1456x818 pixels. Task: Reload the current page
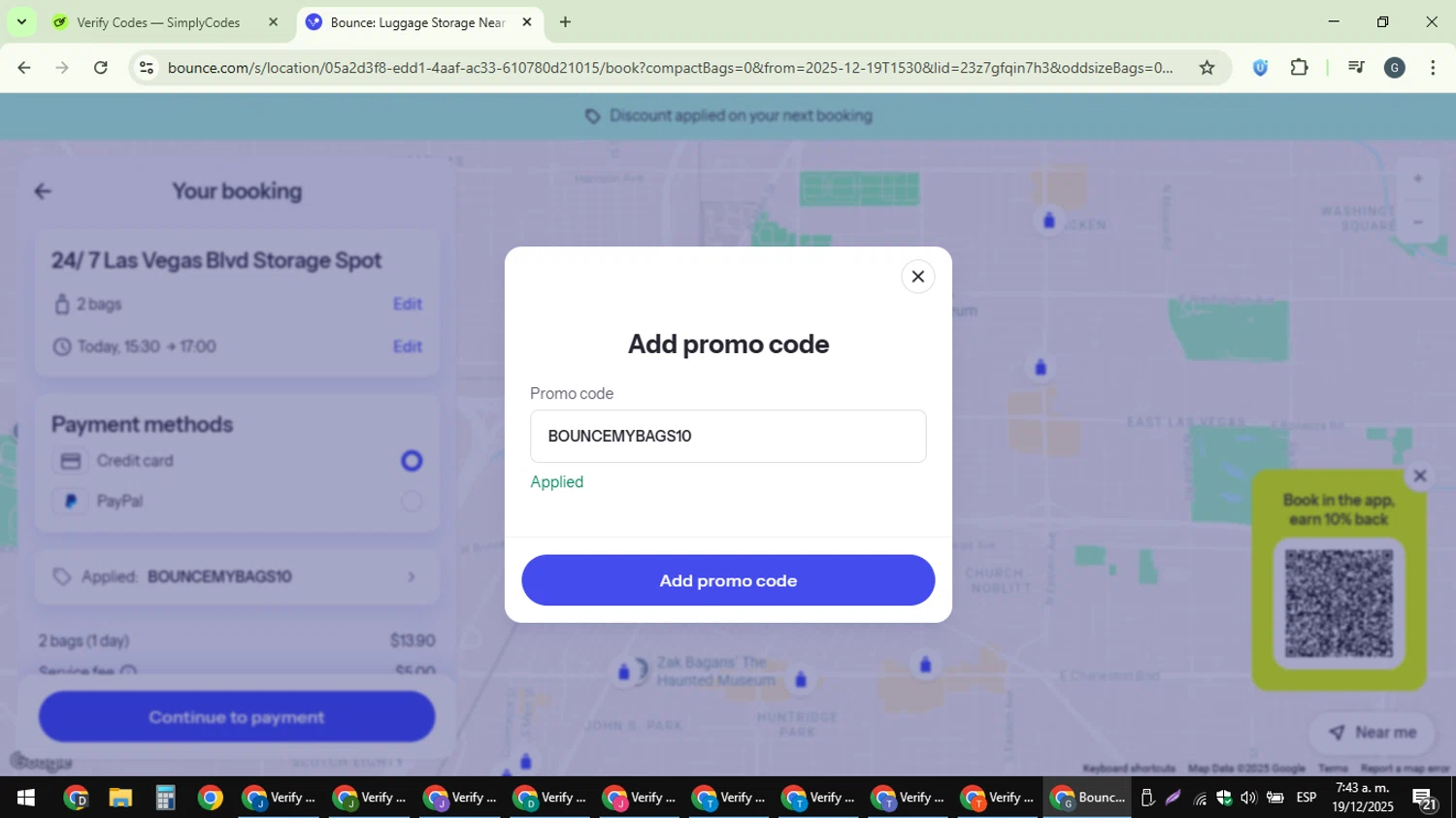click(100, 68)
